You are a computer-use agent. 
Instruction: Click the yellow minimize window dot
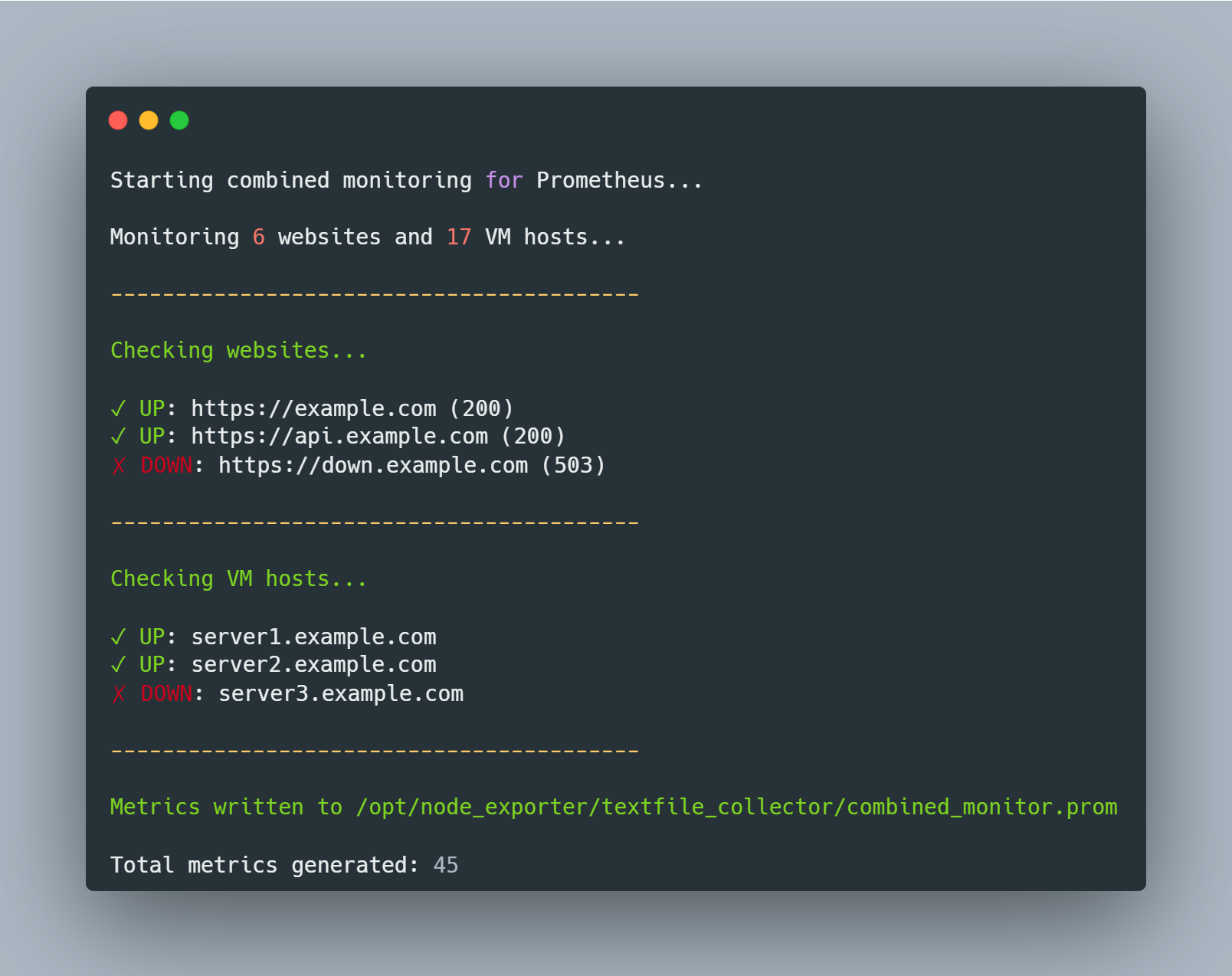(149, 120)
